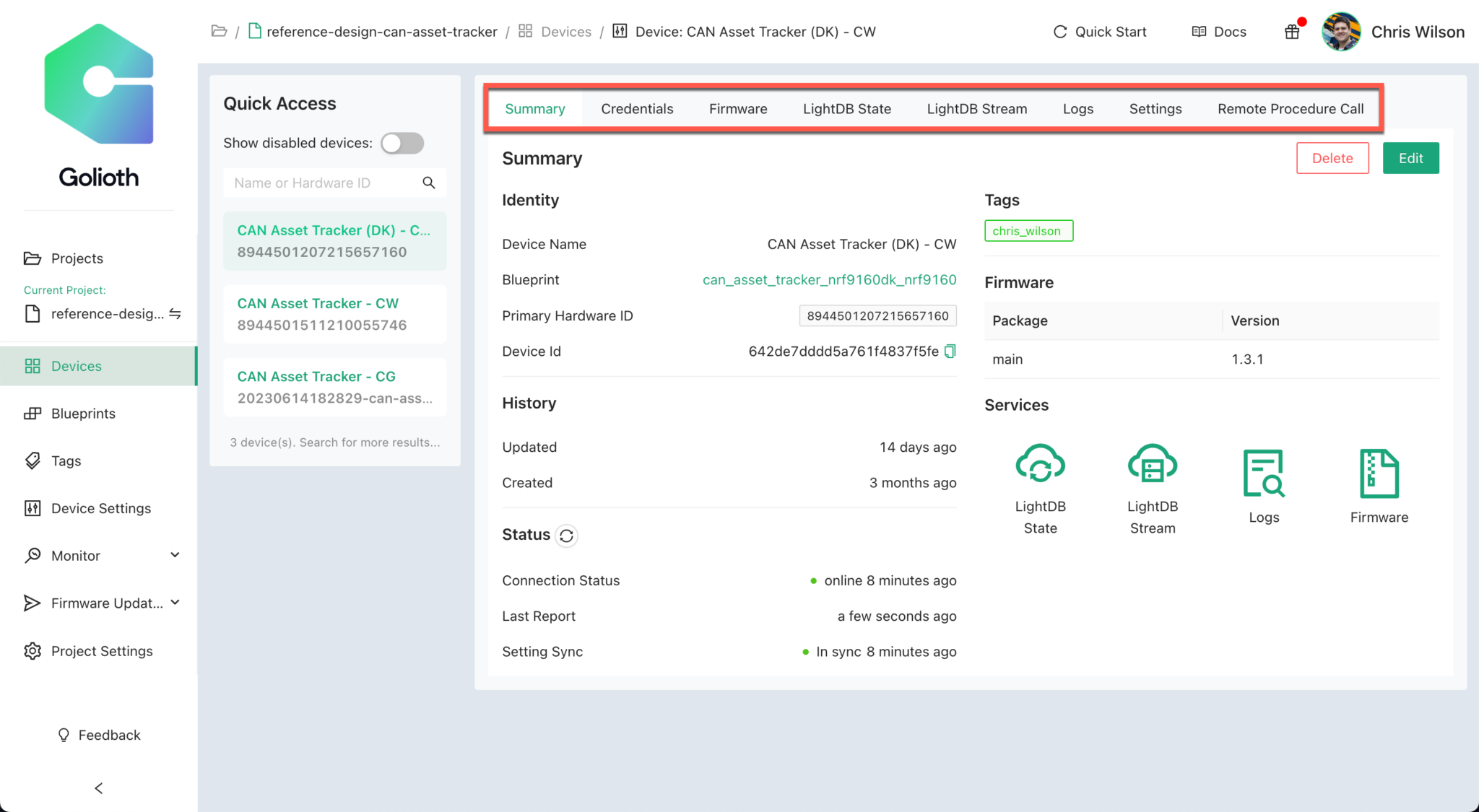Click the copy Device Id icon
1479x812 pixels.
950,352
